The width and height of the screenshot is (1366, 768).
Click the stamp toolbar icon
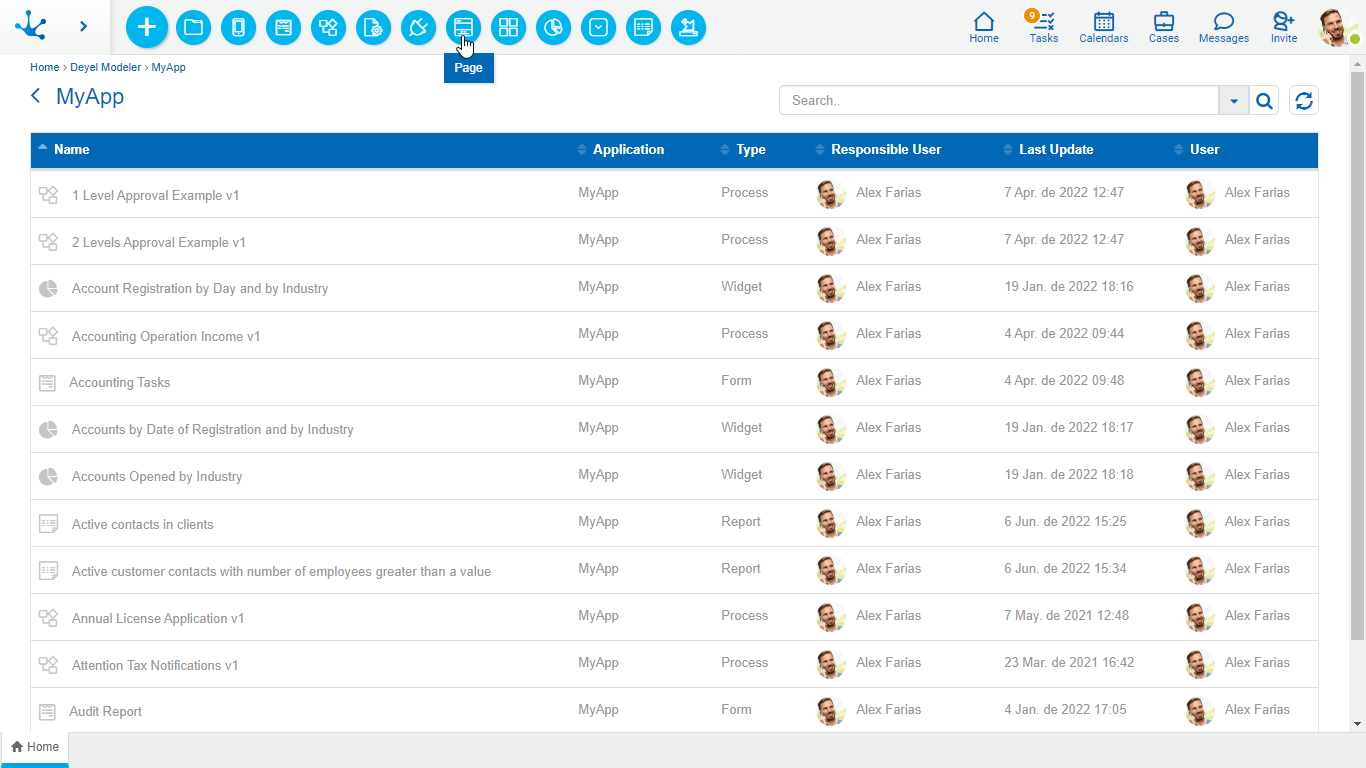point(688,27)
